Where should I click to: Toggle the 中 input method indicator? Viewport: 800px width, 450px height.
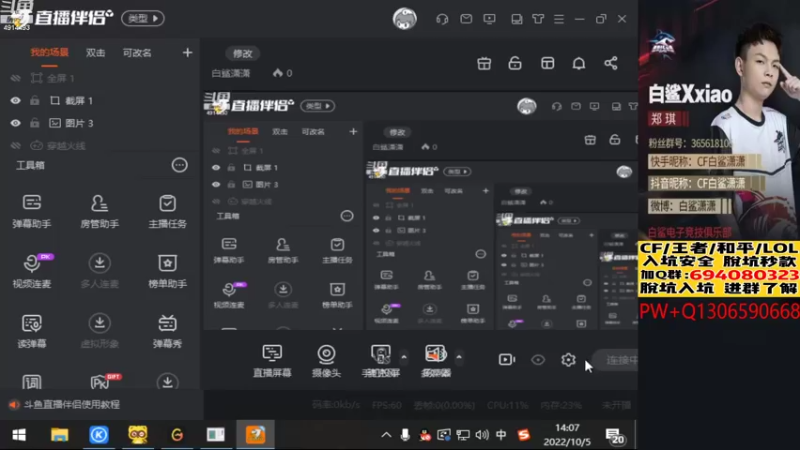click(x=501, y=435)
